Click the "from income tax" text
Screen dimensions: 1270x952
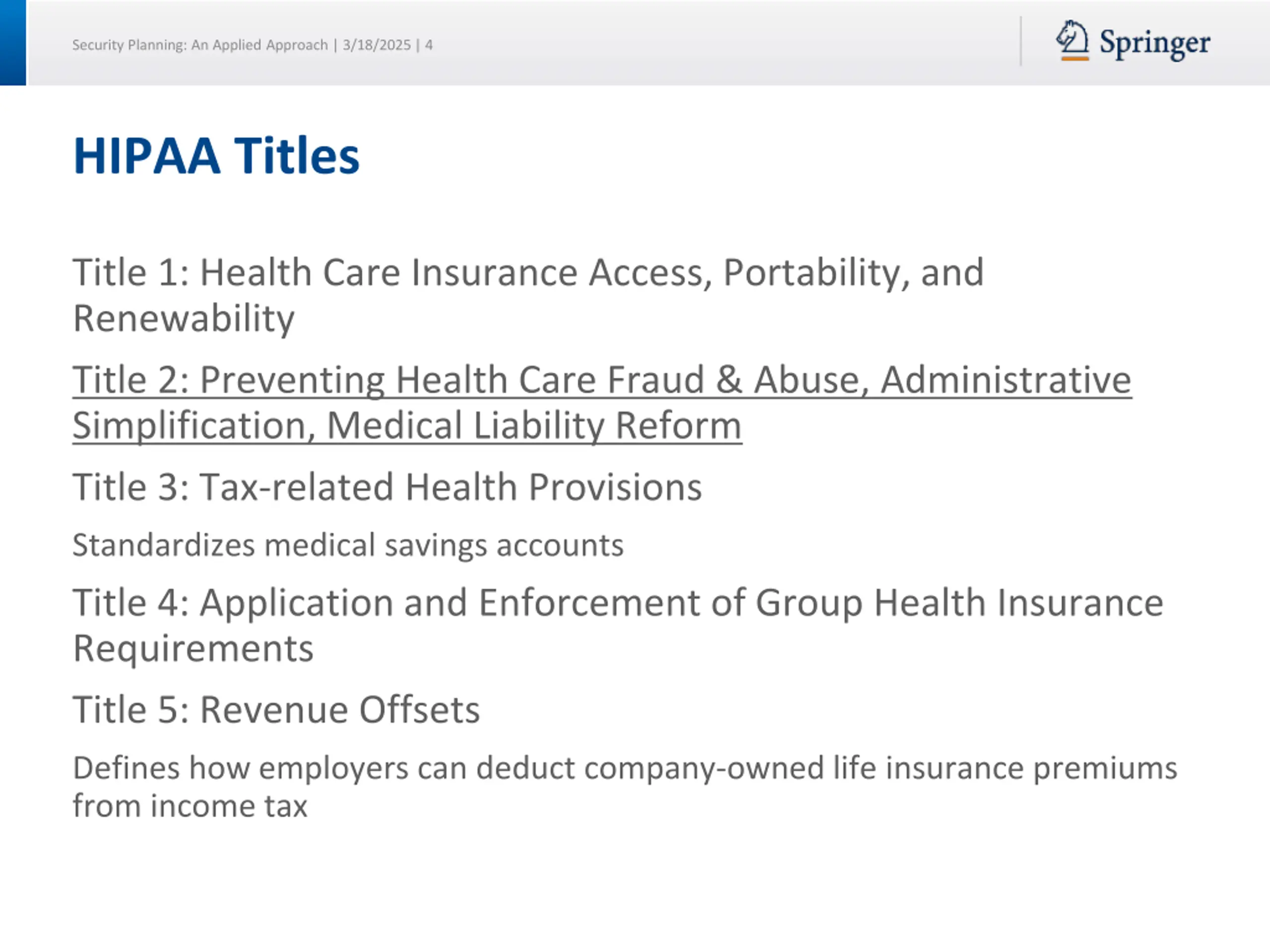click(x=190, y=806)
